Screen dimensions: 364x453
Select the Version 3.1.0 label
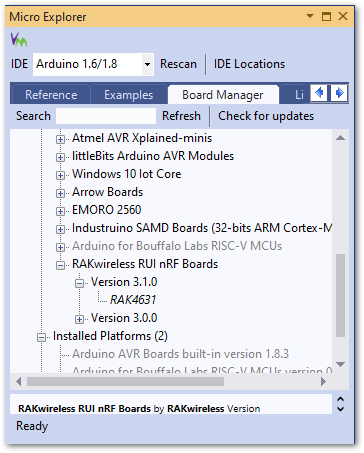(x=124, y=282)
